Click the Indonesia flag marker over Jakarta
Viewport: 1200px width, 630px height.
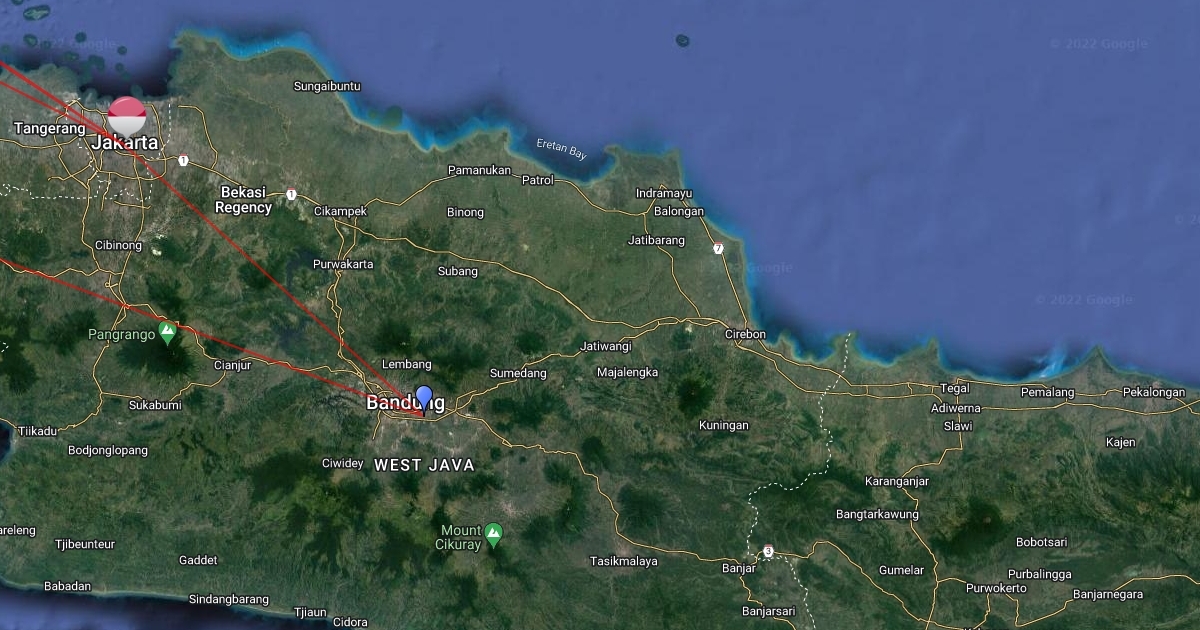[127, 116]
